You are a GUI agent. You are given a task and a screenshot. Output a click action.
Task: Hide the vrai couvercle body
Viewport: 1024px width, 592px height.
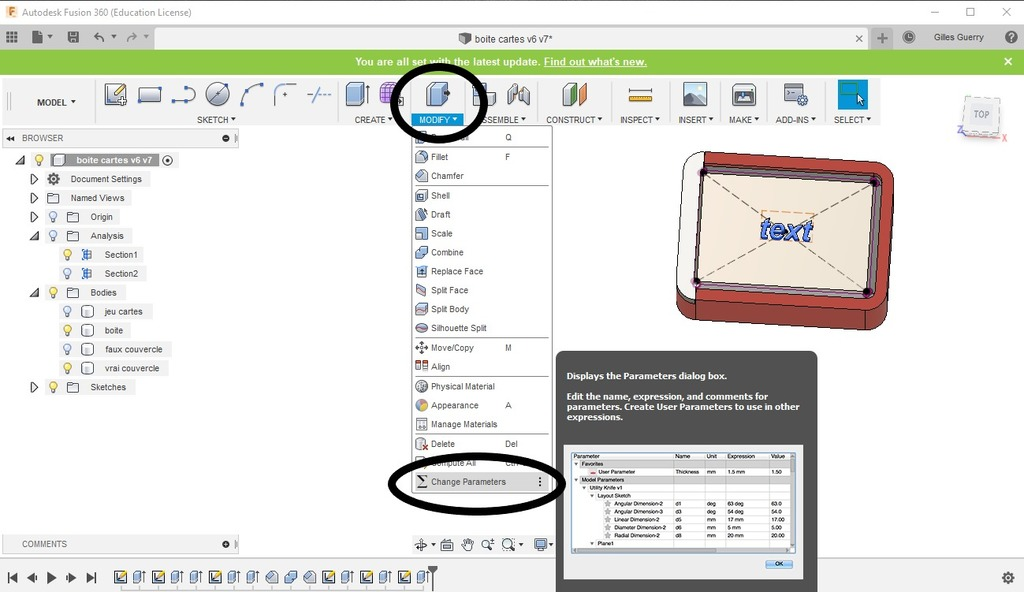point(67,369)
